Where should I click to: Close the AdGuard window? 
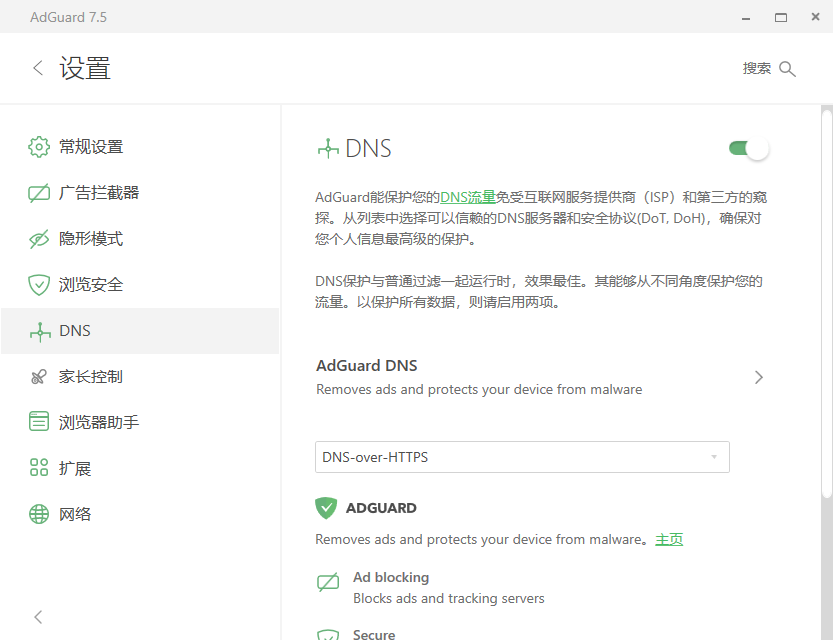click(x=815, y=17)
